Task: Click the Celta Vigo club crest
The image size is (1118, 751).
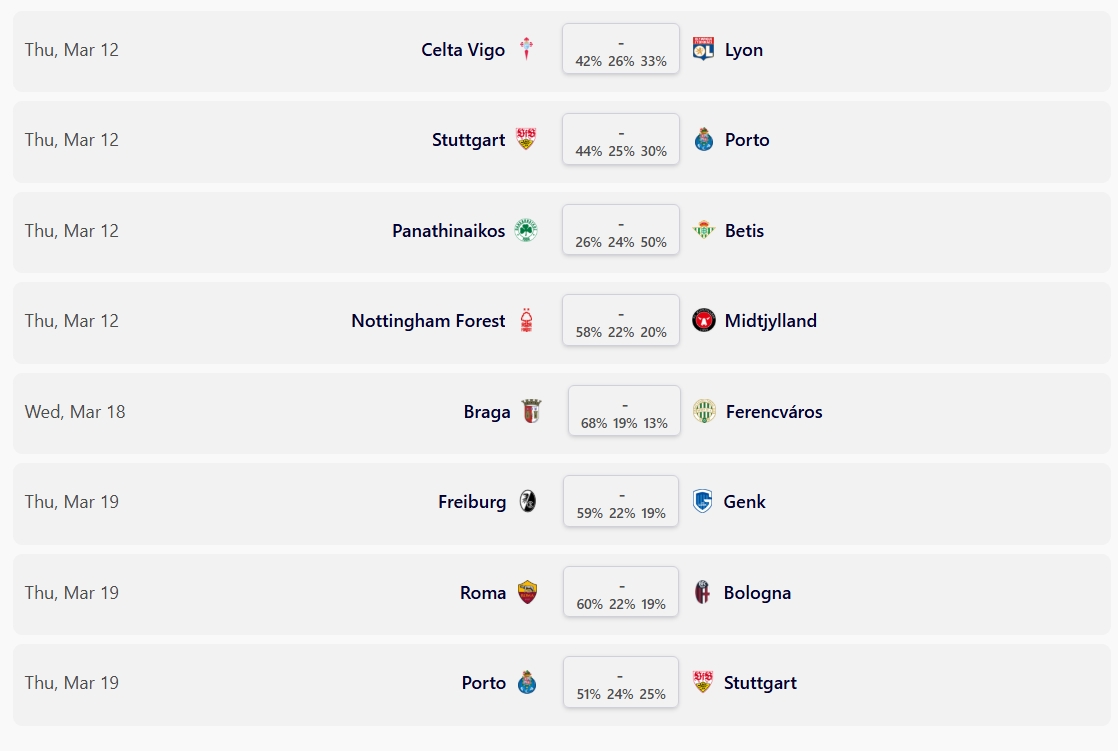Action: coord(527,49)
